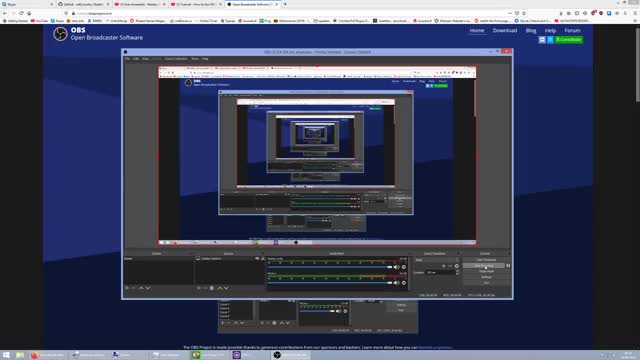Viewport: 640px width, 360px height.
Task: Click the browser Home icon
Action: tap(29, 13)
